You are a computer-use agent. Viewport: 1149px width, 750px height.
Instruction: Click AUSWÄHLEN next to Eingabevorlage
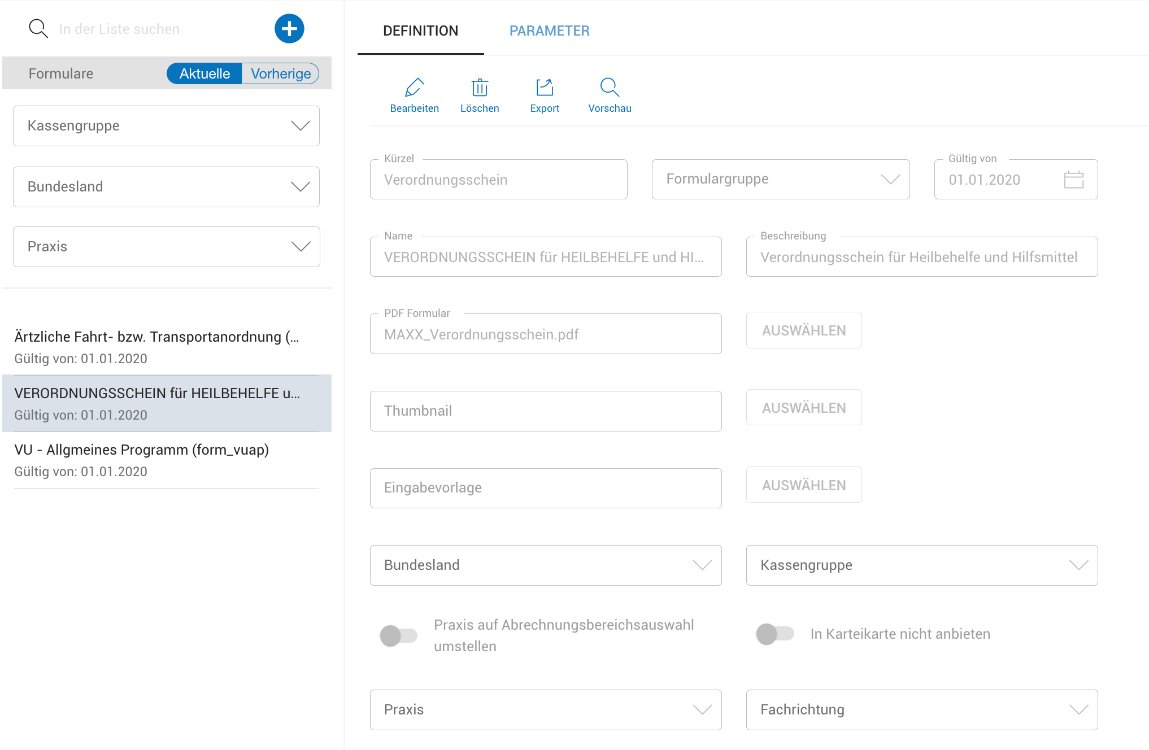click(x=804, y=485)
